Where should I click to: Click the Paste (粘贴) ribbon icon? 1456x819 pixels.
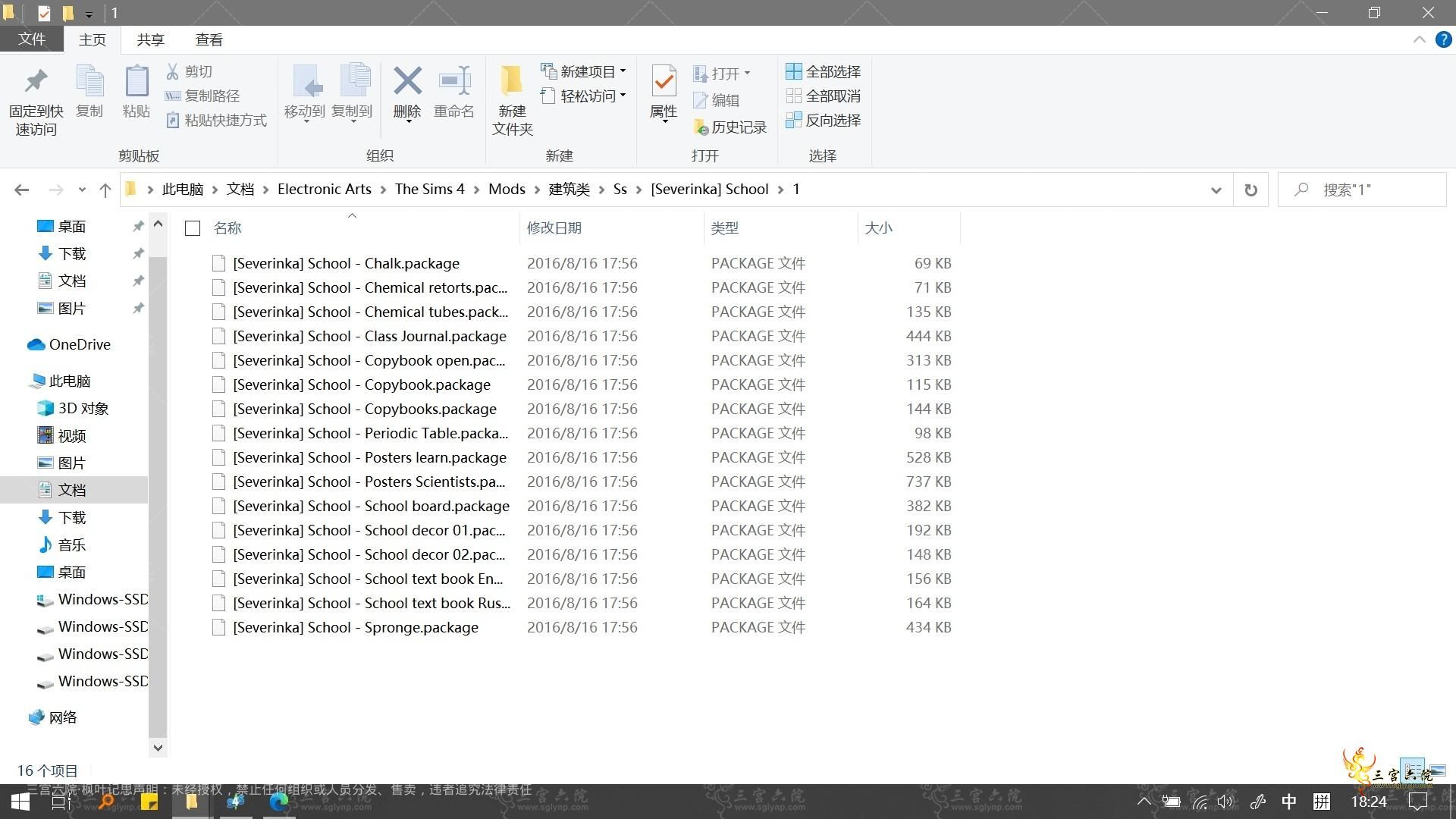tap(136, 91)
